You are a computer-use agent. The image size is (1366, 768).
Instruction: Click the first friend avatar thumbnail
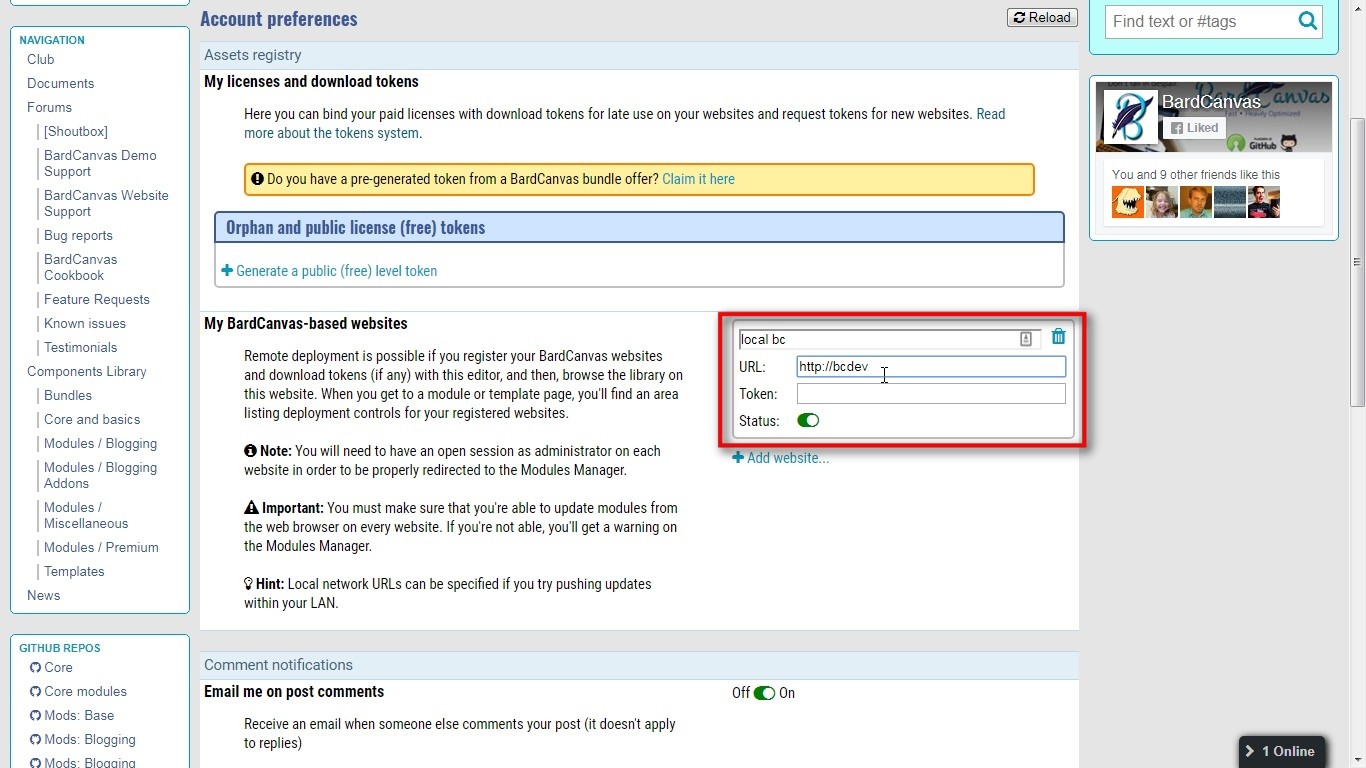[1128, 202]
